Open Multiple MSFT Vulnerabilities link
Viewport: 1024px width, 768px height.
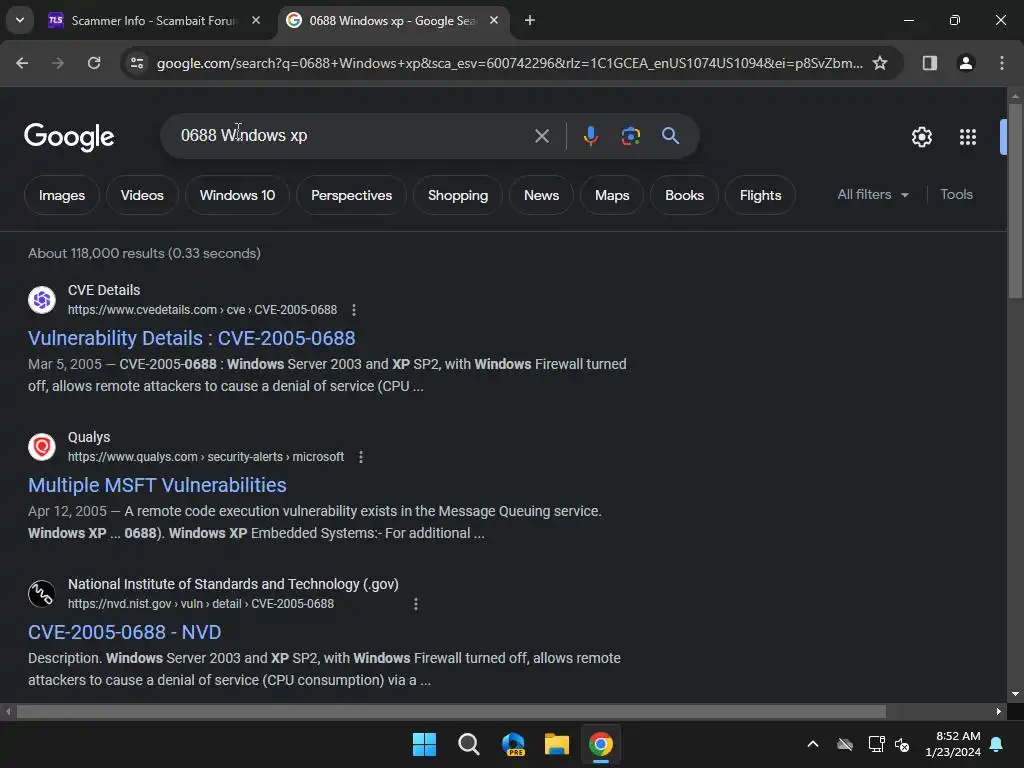[x=157, y=485]
